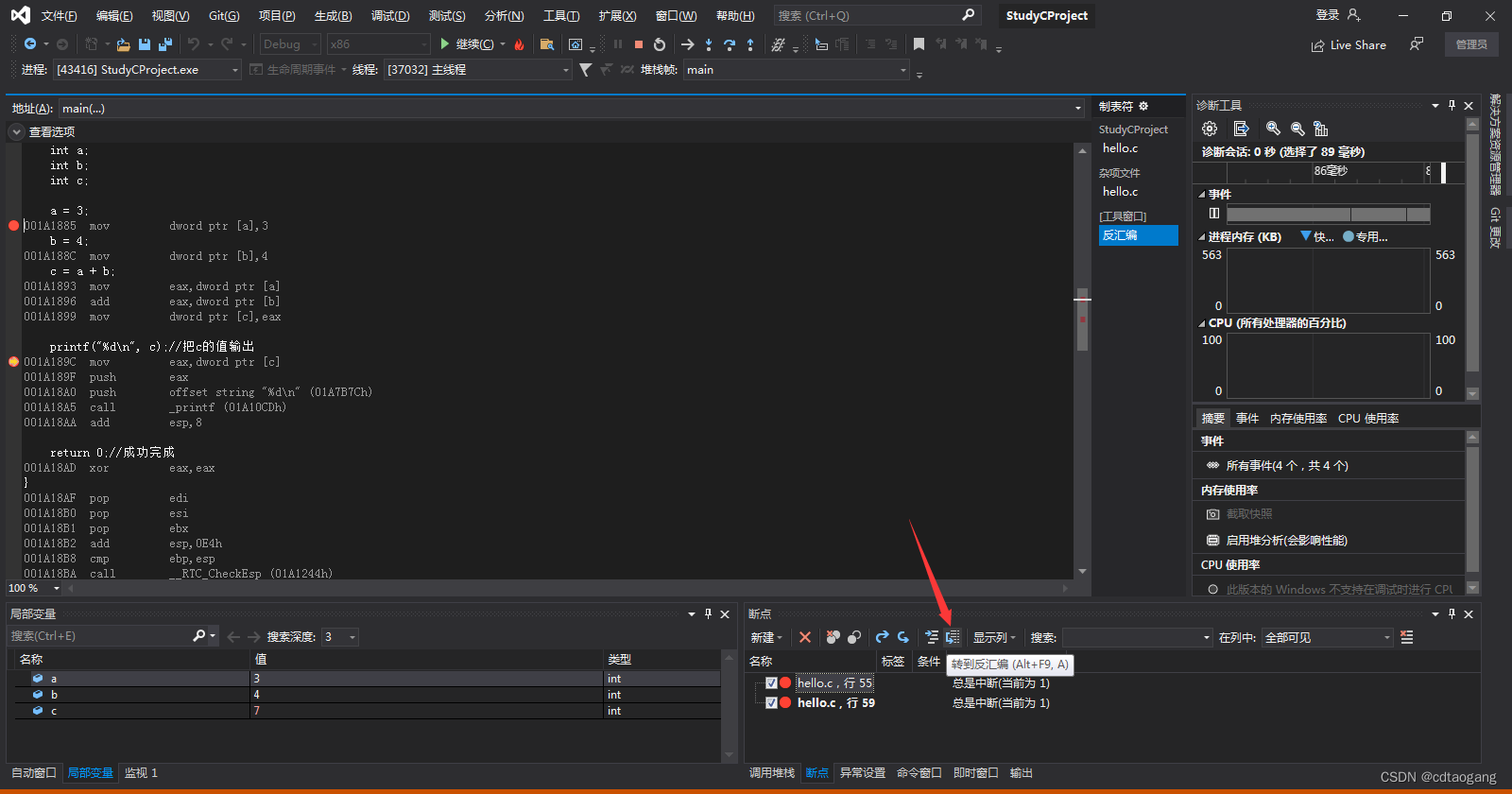1512x794 pixels.
Task: Collapse the CPU usage graph section
Action: 1202,323
